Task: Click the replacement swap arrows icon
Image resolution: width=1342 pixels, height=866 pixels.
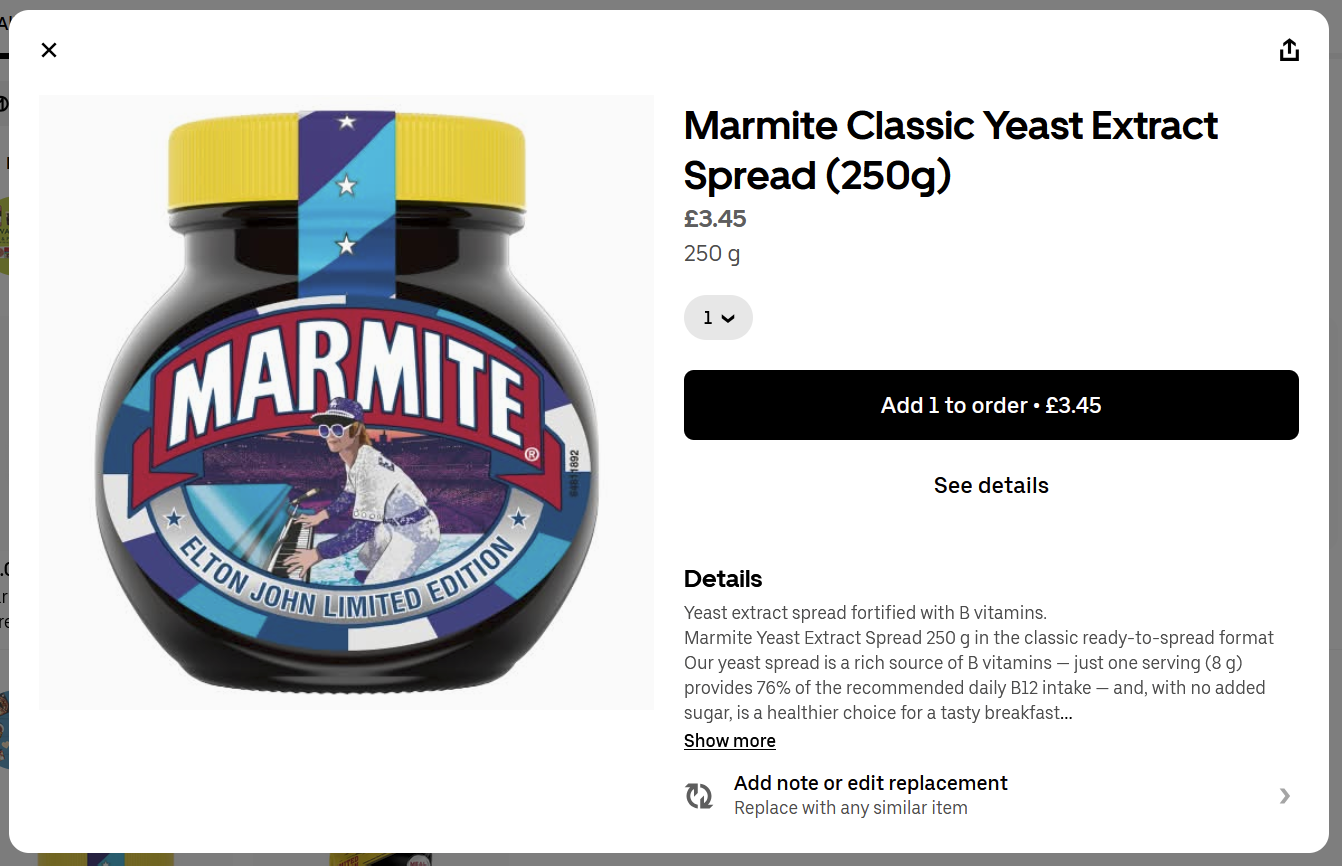Action: click(x=699, y=795)
